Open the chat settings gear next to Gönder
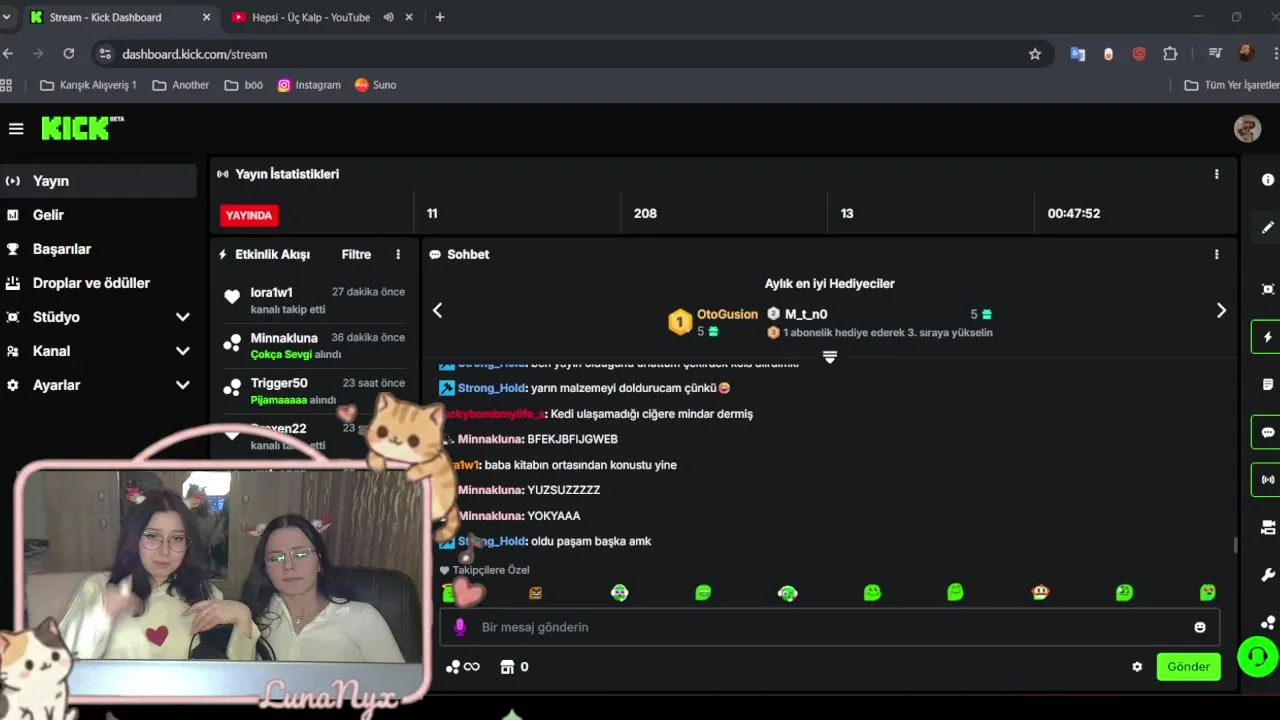Screen dimensions: 1280x720 (1137, 667)
